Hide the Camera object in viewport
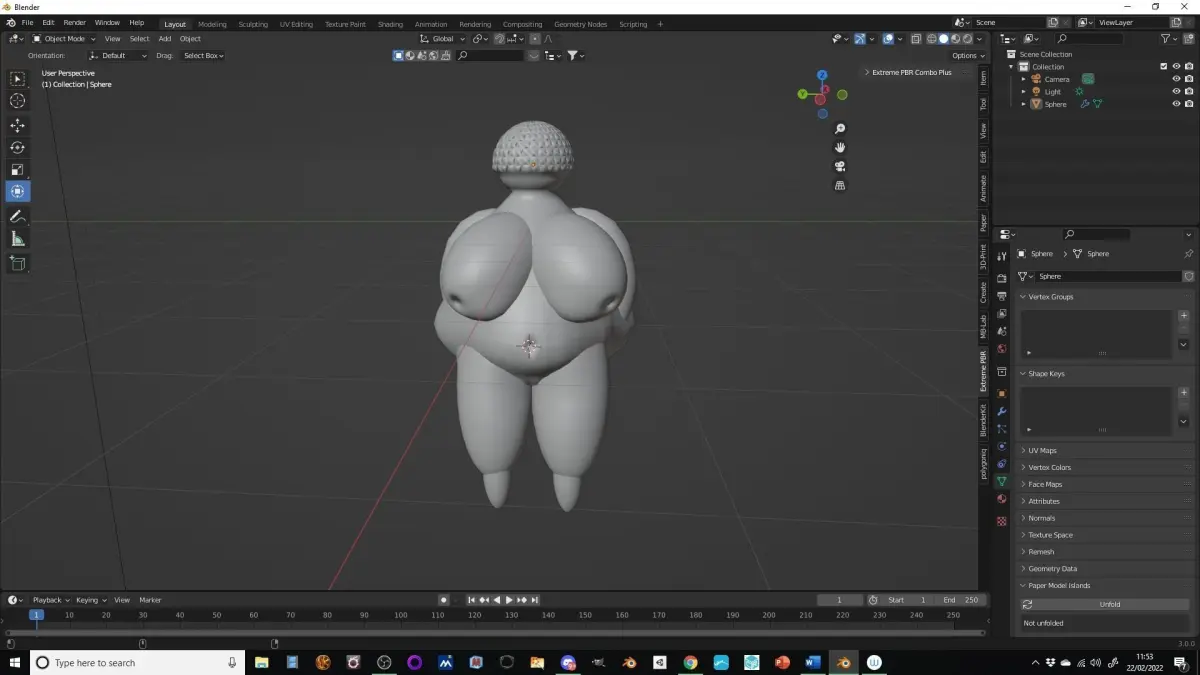Viewport: 1200px width, 675px height. point(1176,79)
